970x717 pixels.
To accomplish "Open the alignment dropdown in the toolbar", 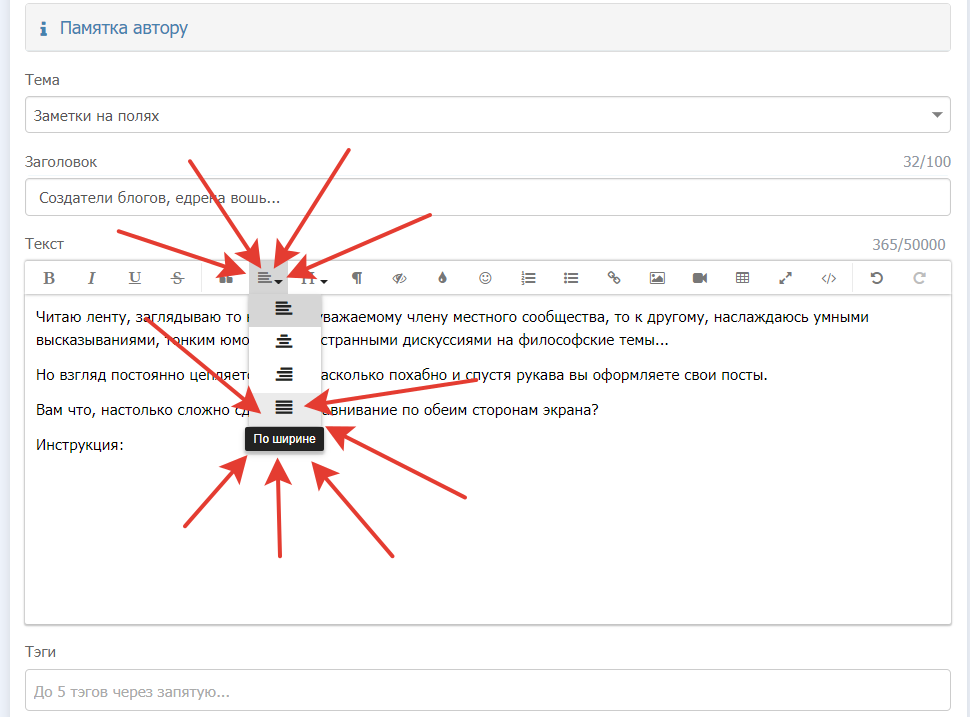I will [x=269, y=278].
